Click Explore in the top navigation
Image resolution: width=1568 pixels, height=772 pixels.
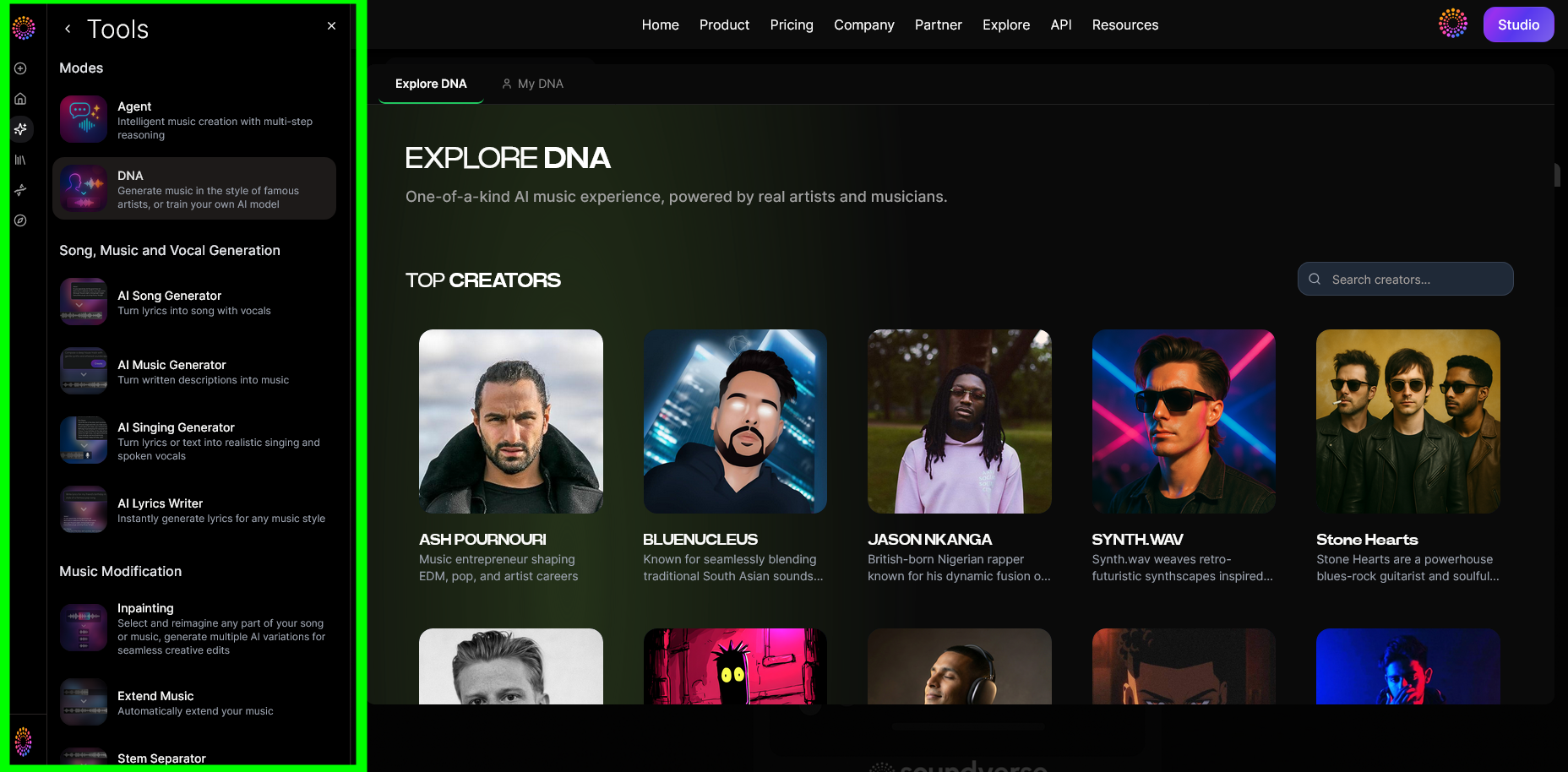1006,25
